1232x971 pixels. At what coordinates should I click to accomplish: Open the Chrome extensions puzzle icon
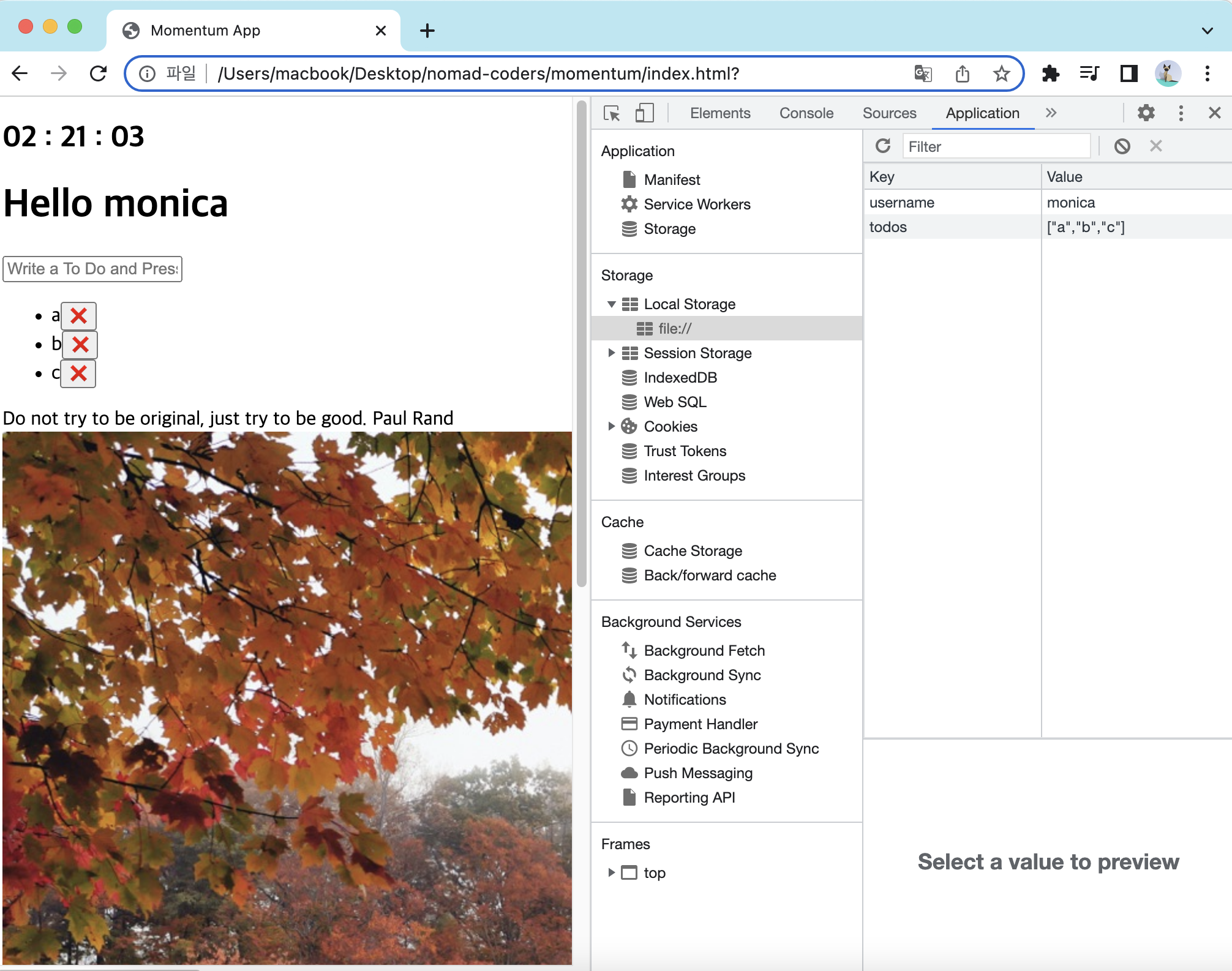coord(1050,73)
